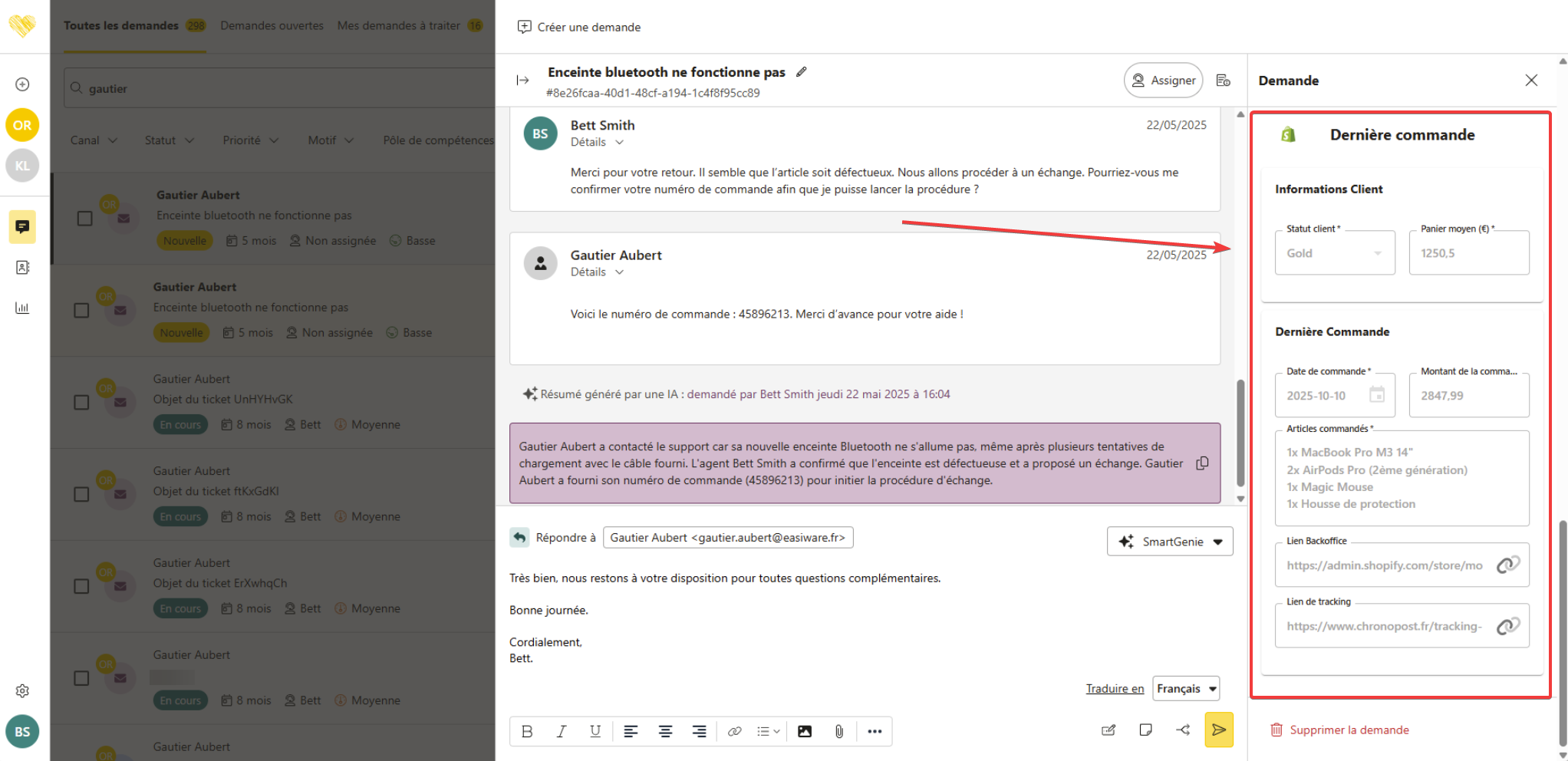Copy the AI-generated summary text

coord(1202,463)
